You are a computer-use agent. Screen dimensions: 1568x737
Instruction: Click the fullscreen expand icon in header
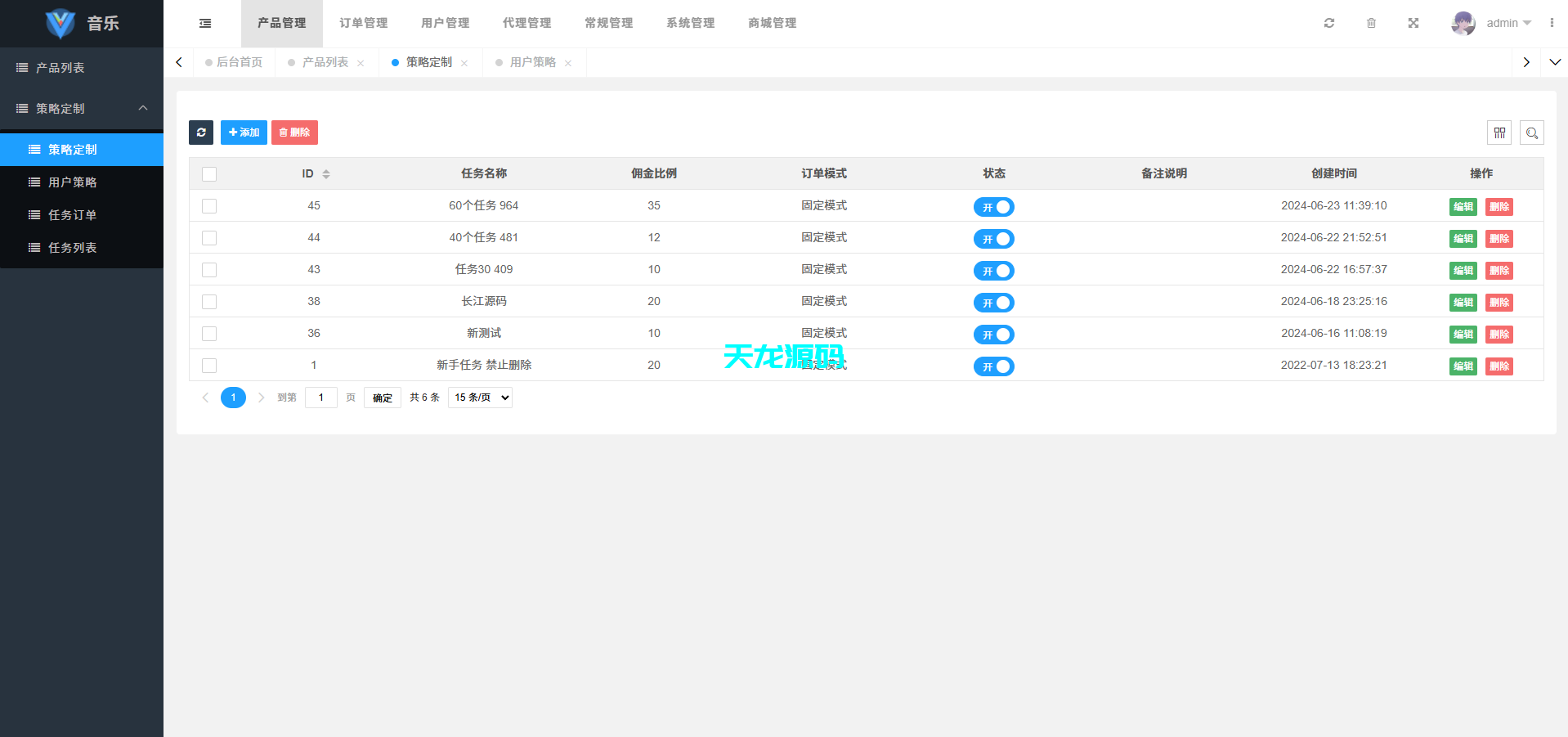(x=1413, y=23)
